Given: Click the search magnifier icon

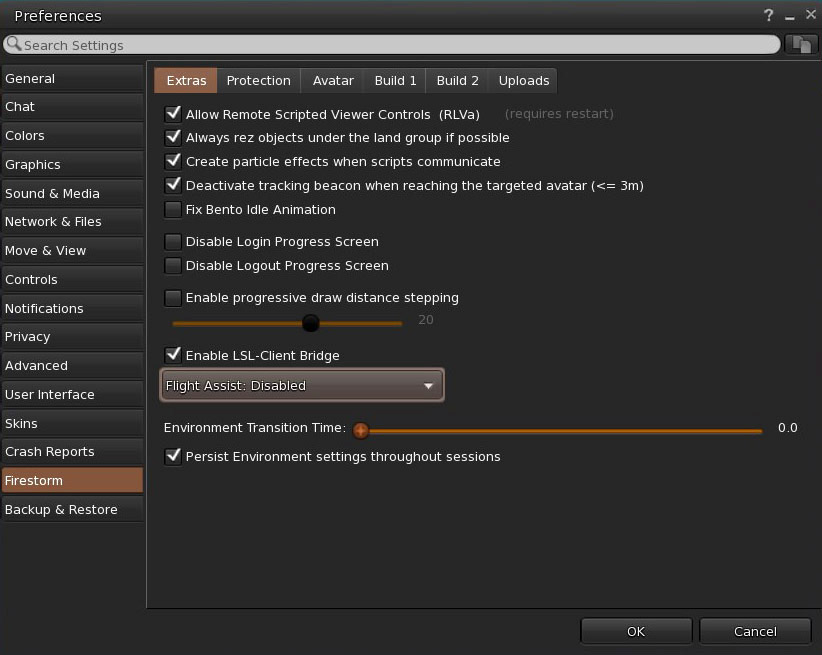Looking at the screenshot, I should coord(14,44).
